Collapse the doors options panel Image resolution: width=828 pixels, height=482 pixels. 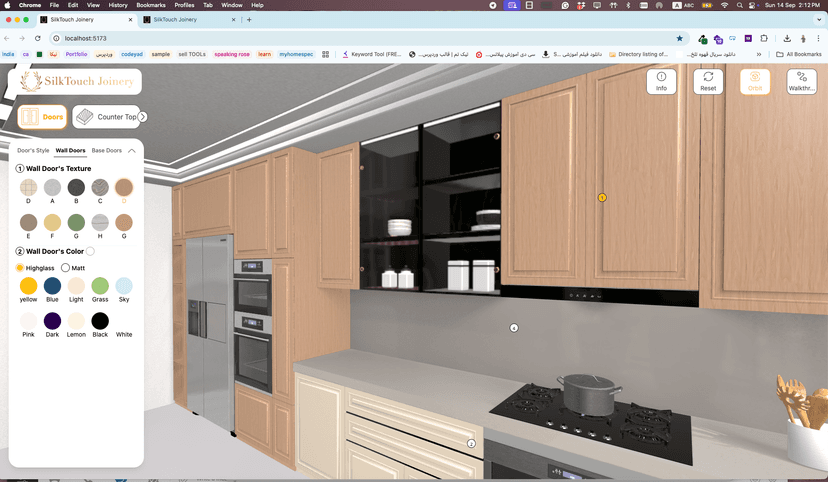pyautogui.click(x=132, y=150)
